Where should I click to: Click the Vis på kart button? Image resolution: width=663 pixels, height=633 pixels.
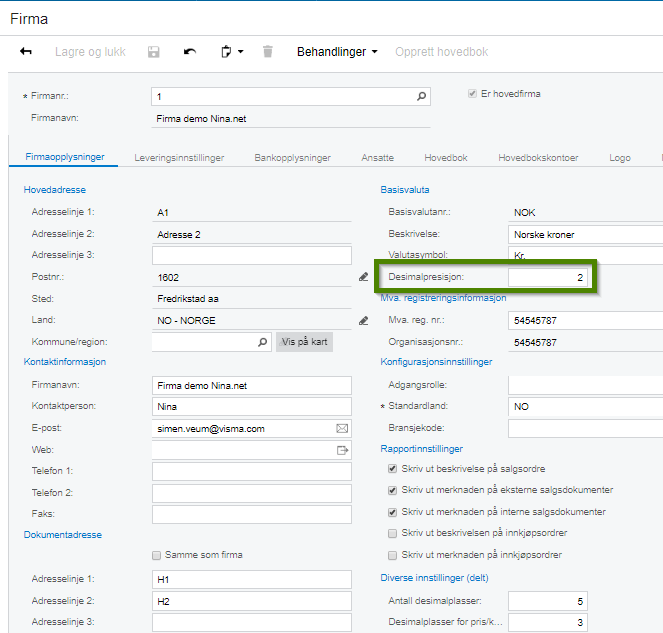point(304,342)
